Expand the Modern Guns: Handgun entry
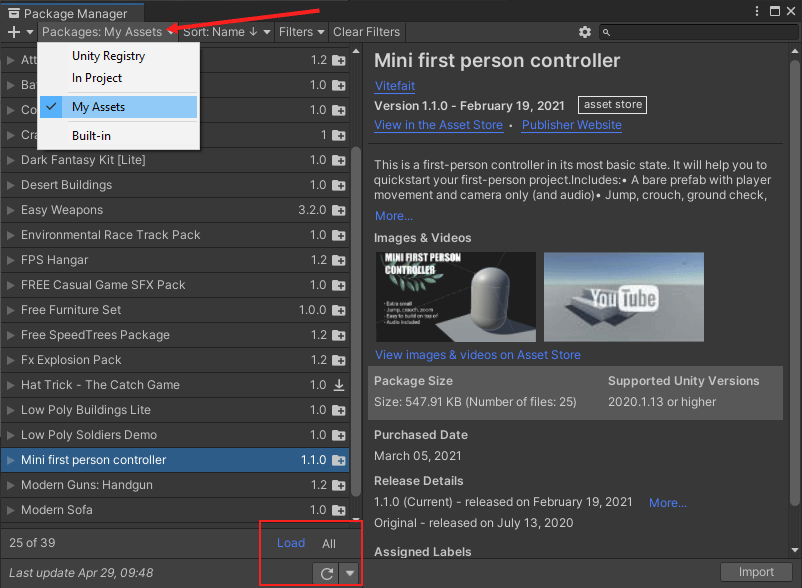The width and height of the screenshot is (802, 588). pyautogui.click(x=10, y=485)
